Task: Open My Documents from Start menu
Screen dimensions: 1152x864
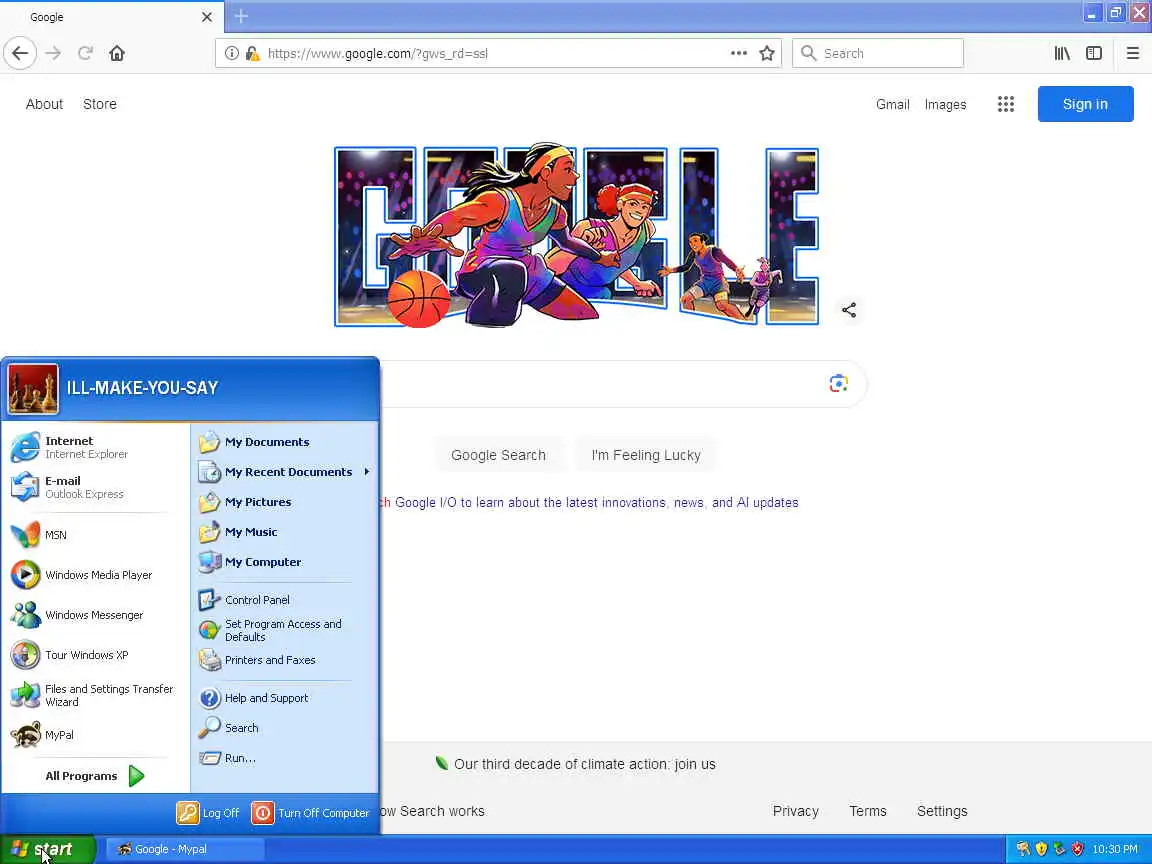Action: pyautogui.click(x=284, y=442)
